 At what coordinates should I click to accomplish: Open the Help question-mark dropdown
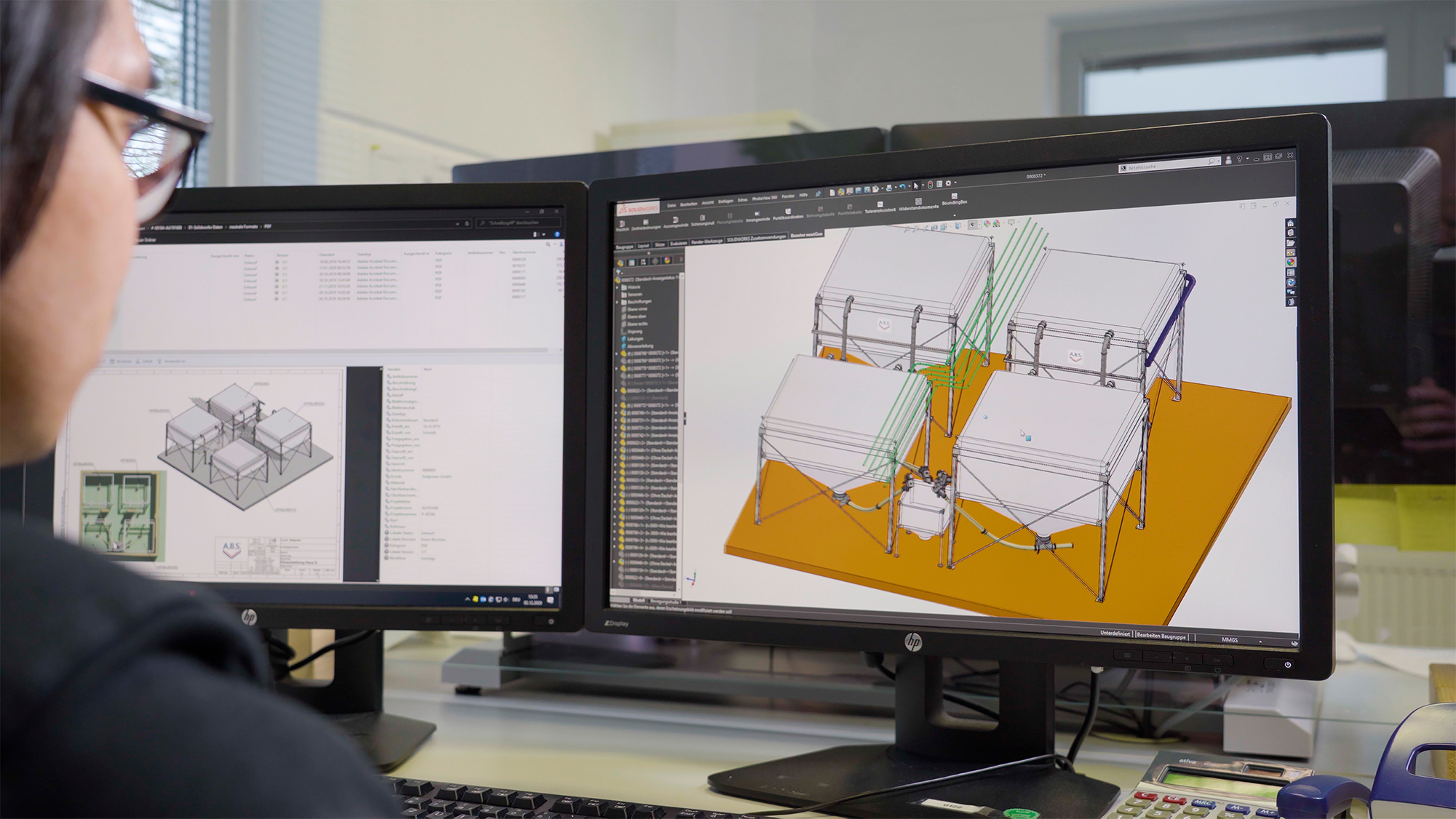1239,159
